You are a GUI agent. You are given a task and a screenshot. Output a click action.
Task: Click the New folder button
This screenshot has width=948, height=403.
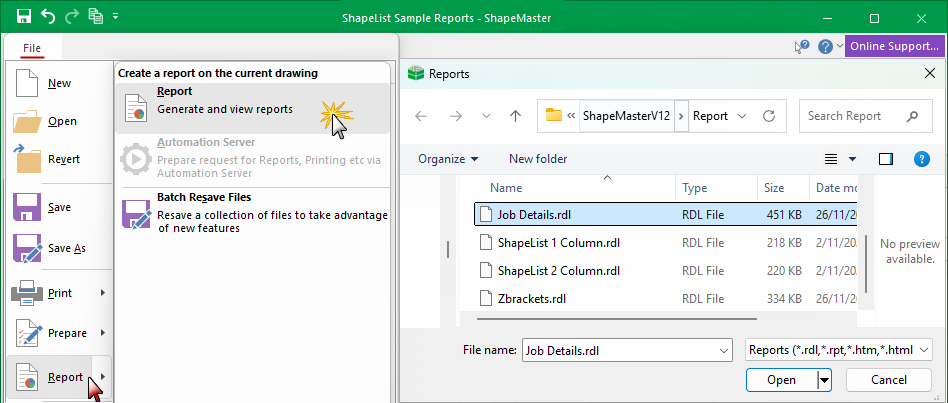tap(537, 159)
